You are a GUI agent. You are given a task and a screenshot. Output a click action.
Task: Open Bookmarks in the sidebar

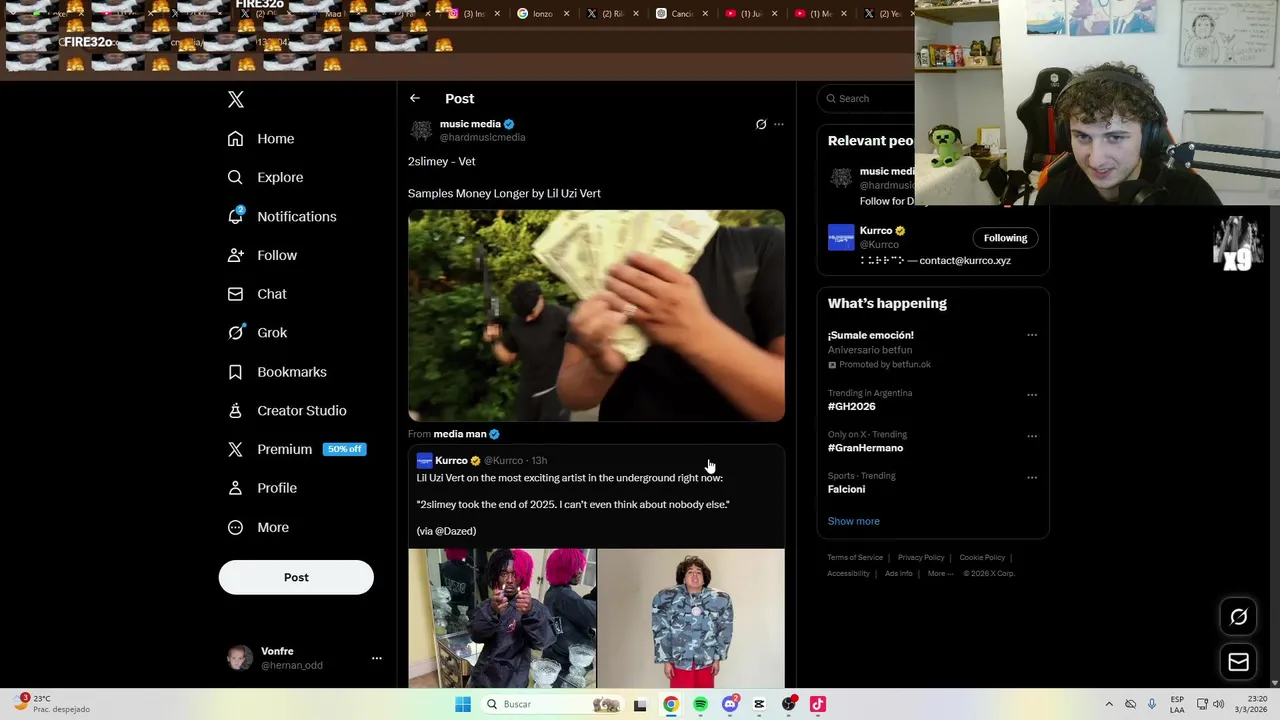coord(277,372)
